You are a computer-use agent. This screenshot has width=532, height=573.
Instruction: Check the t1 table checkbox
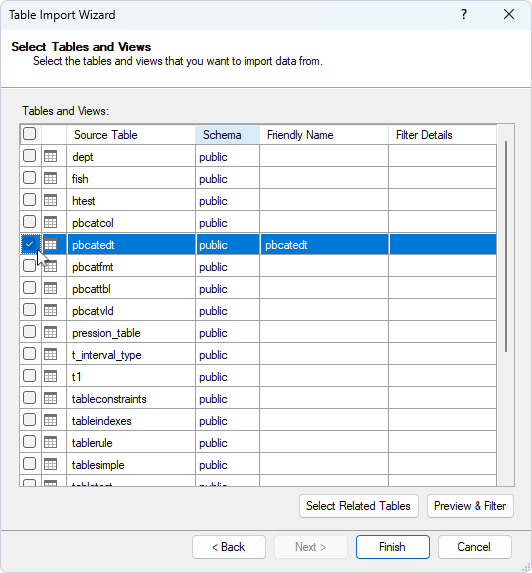coord(30,375)
